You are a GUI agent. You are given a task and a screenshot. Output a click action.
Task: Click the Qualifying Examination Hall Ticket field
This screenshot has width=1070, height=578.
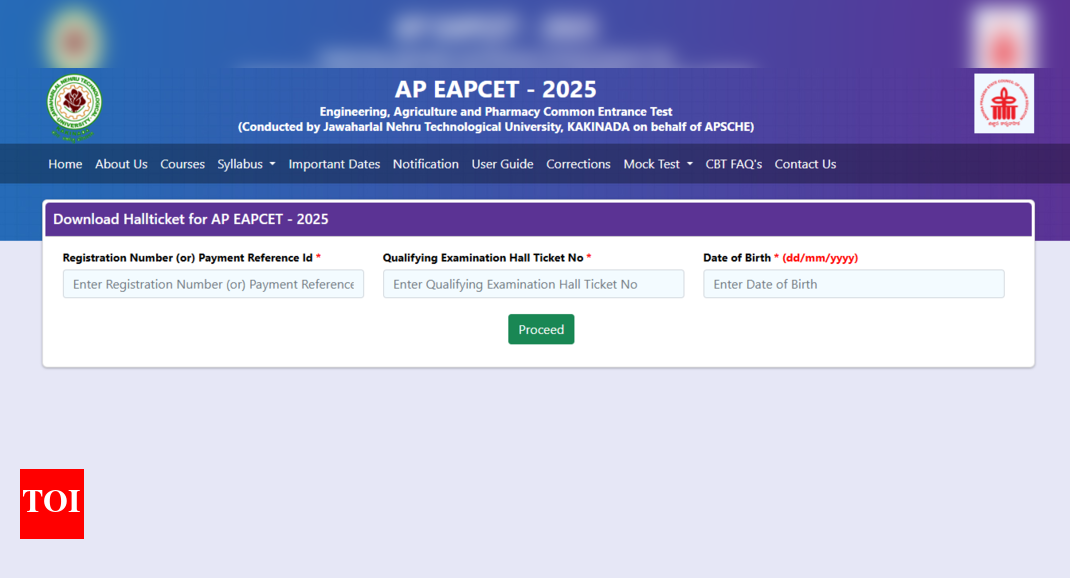point(533,284)
